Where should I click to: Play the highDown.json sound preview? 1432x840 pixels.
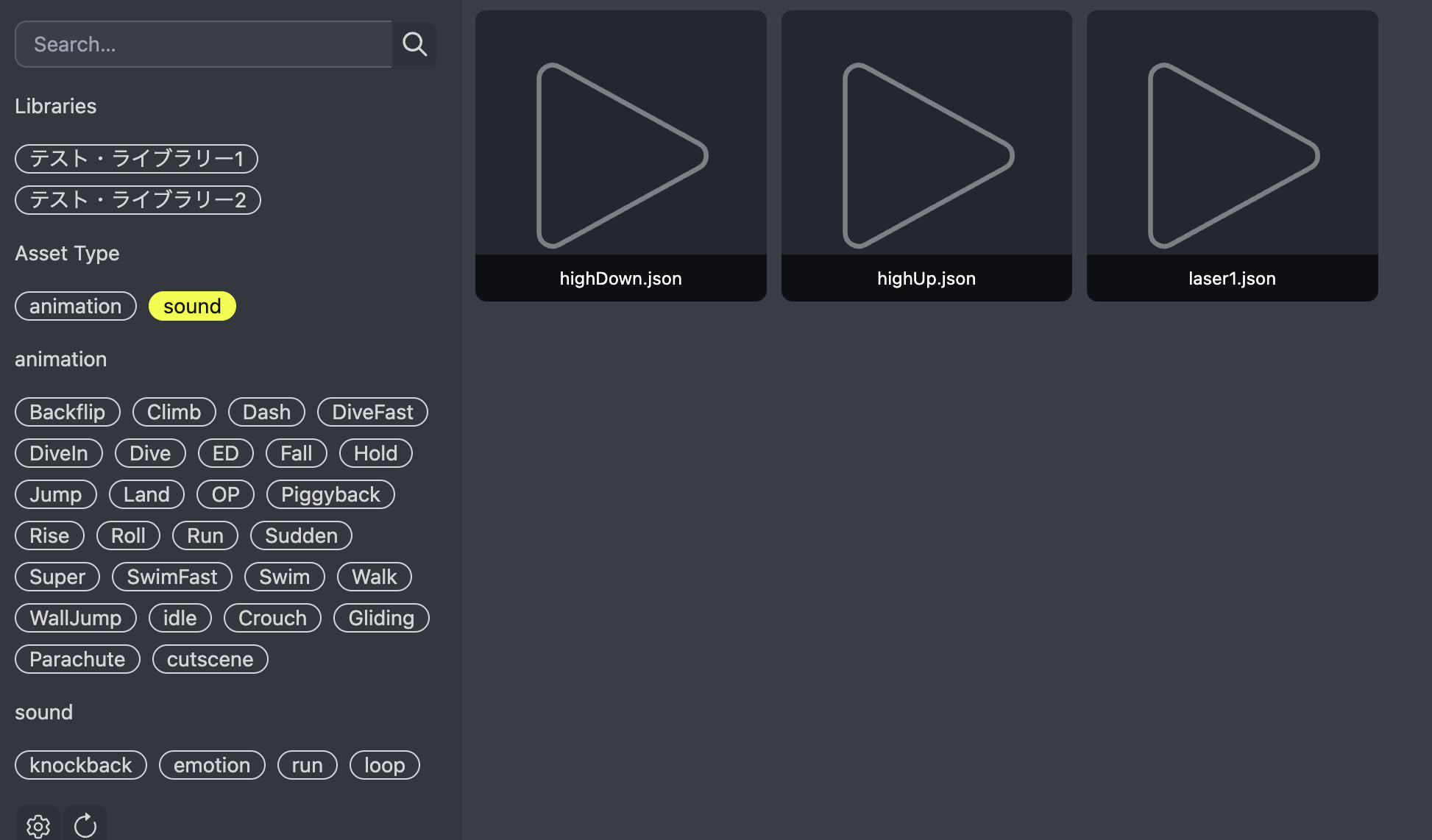(621, 155)
